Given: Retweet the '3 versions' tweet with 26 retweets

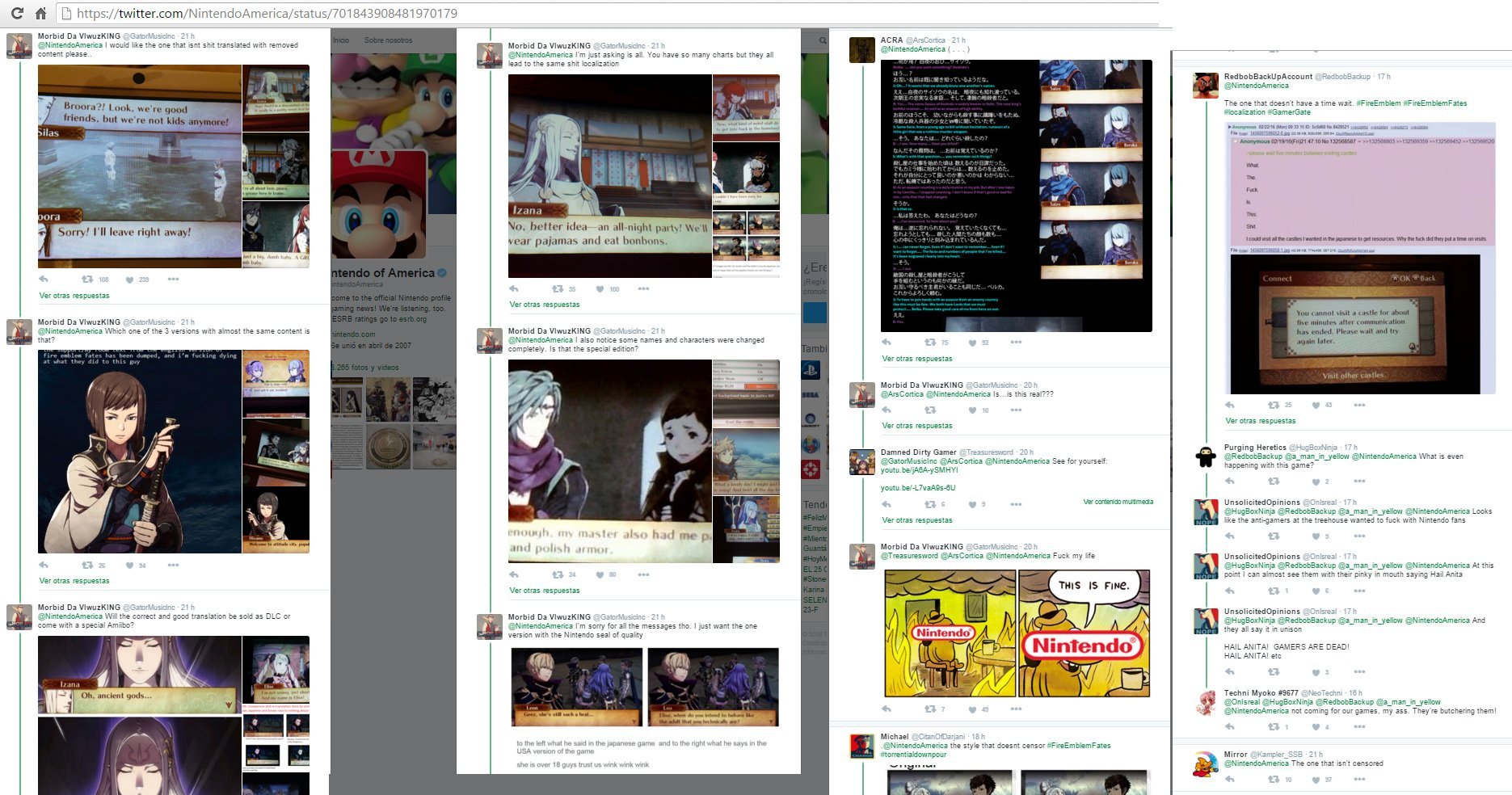Looking at the screenshot, I should (x=87, y=566).
